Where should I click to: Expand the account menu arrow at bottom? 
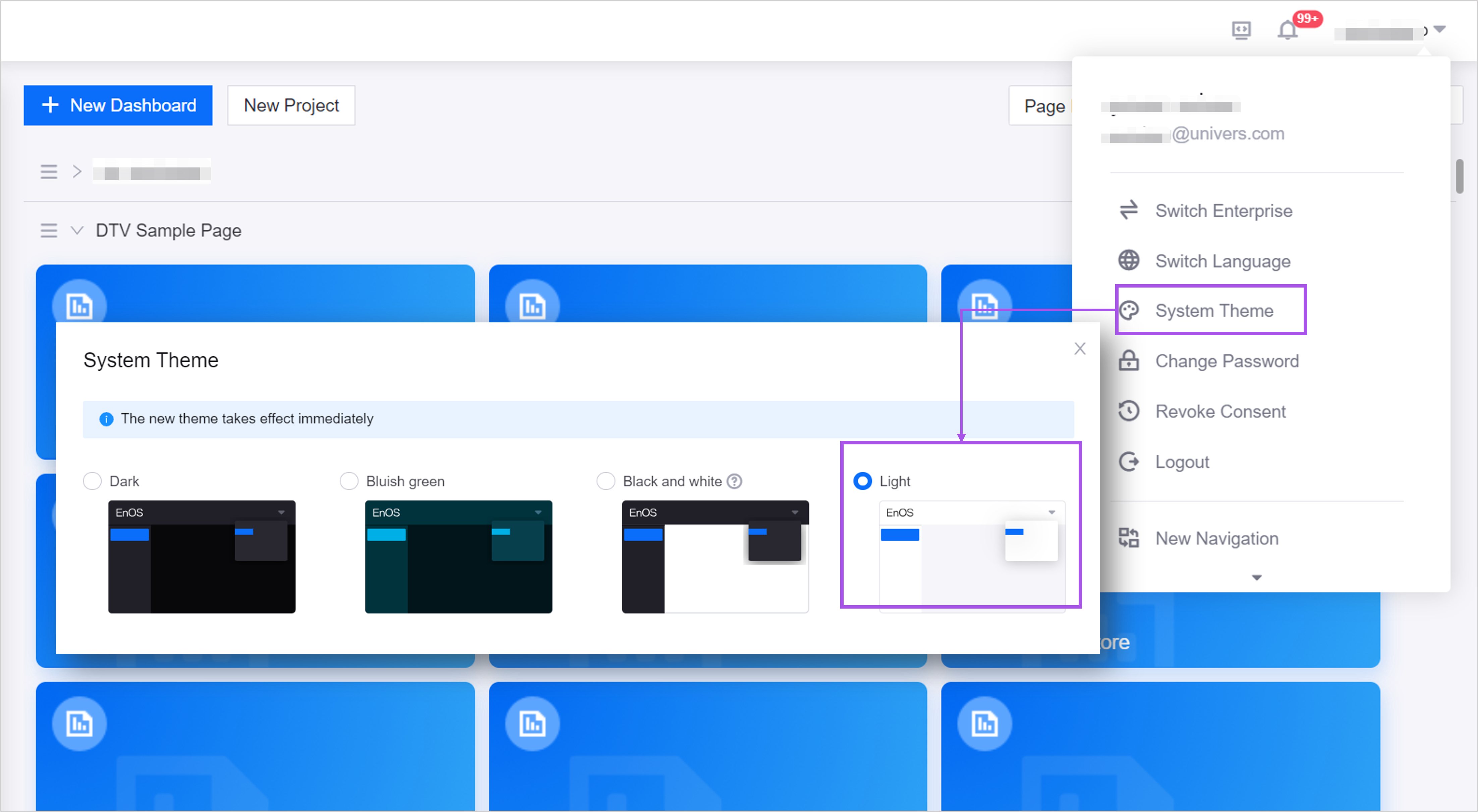tap(1256, 577)
